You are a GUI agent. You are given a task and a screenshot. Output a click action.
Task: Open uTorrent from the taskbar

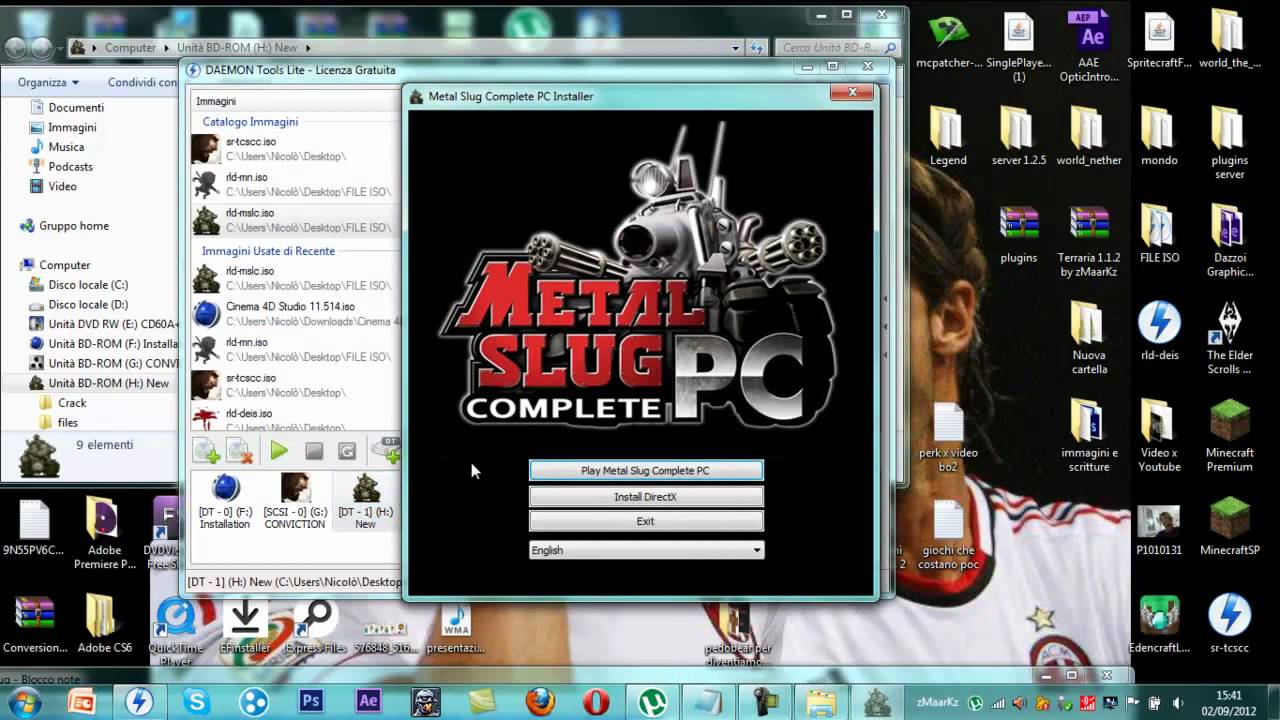pyautogui.click(x=653, y=701)
